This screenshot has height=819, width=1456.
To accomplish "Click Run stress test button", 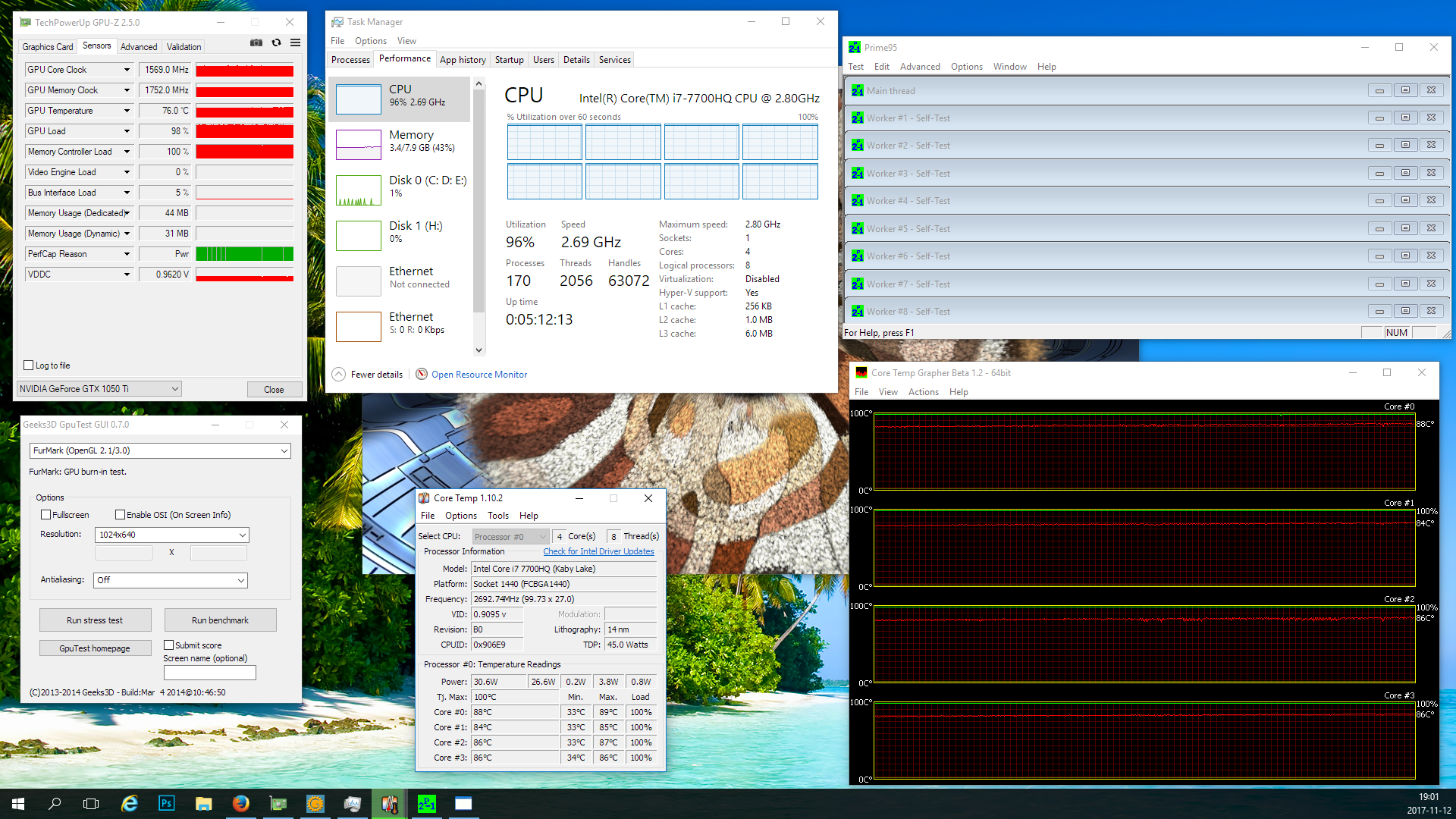I will click(x=95, y=620).
